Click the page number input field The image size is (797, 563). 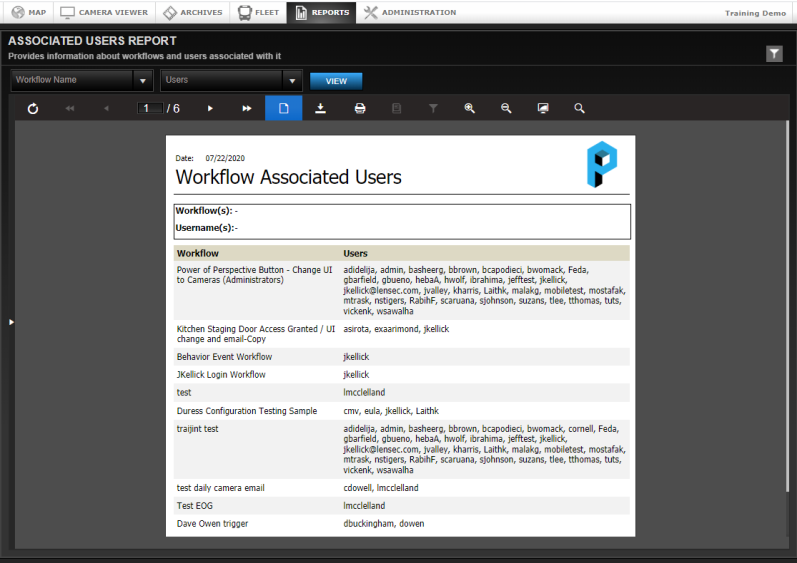coord(150,108)
